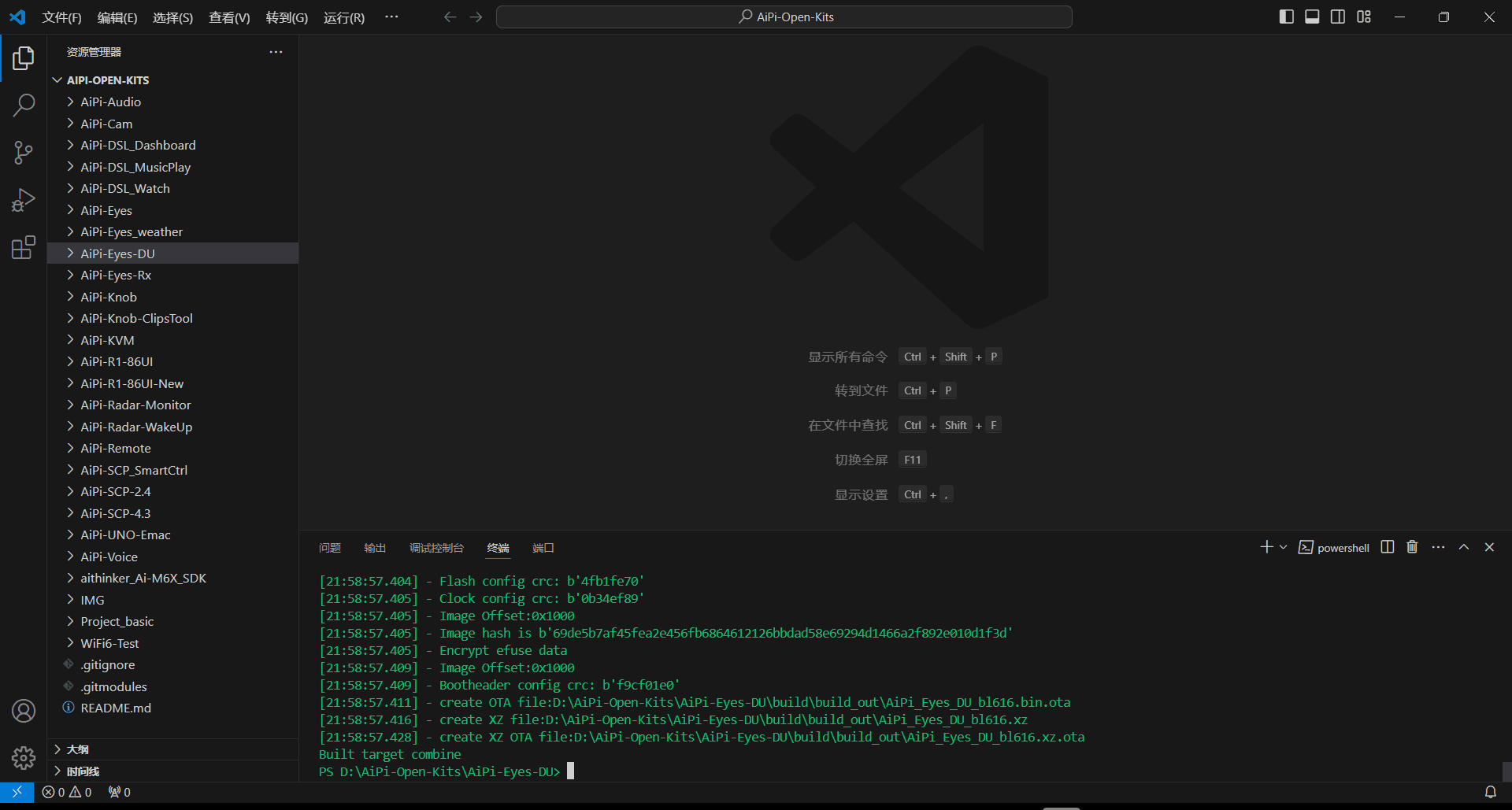Expand the AiPi-Audio folder

pos(173,102)
